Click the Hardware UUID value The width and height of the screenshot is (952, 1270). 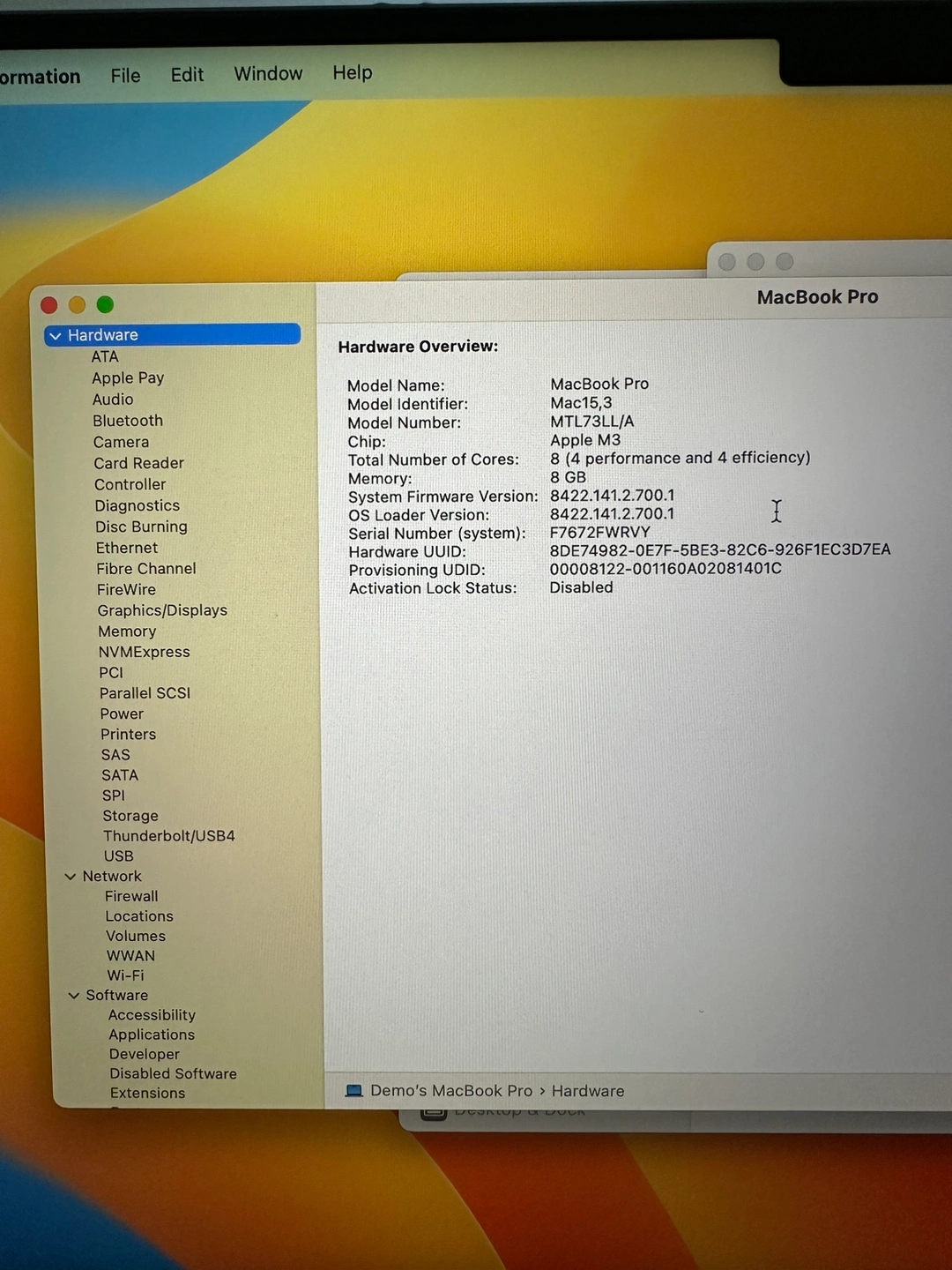click(x=720, y=549)
